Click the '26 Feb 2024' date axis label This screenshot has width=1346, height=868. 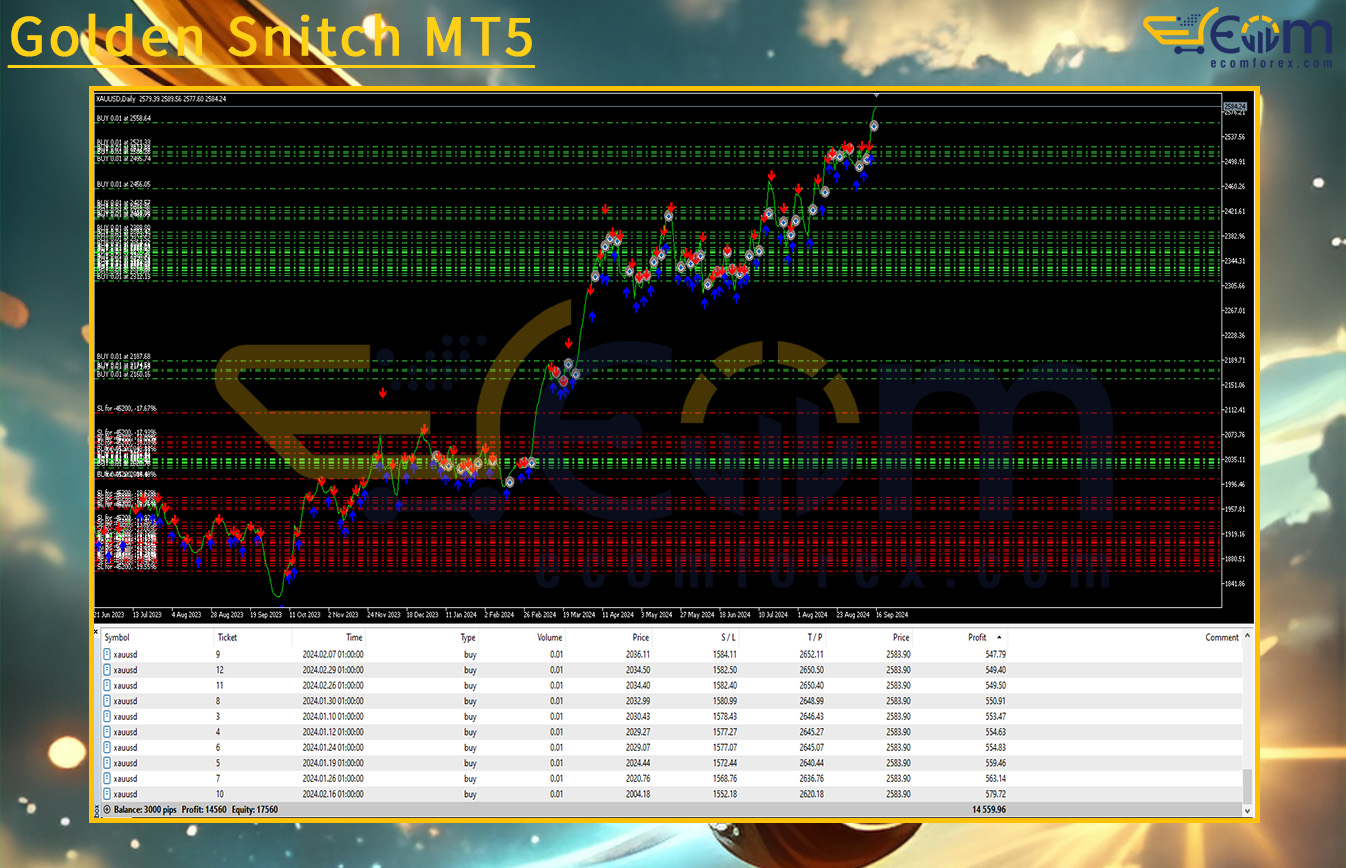[x=539, y=614]
